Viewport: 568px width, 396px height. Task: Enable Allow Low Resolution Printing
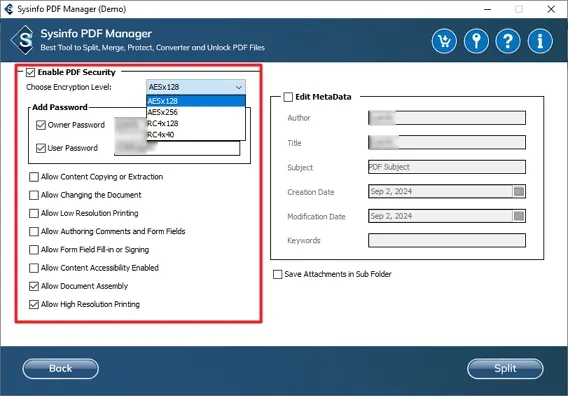tap(34, 213)
